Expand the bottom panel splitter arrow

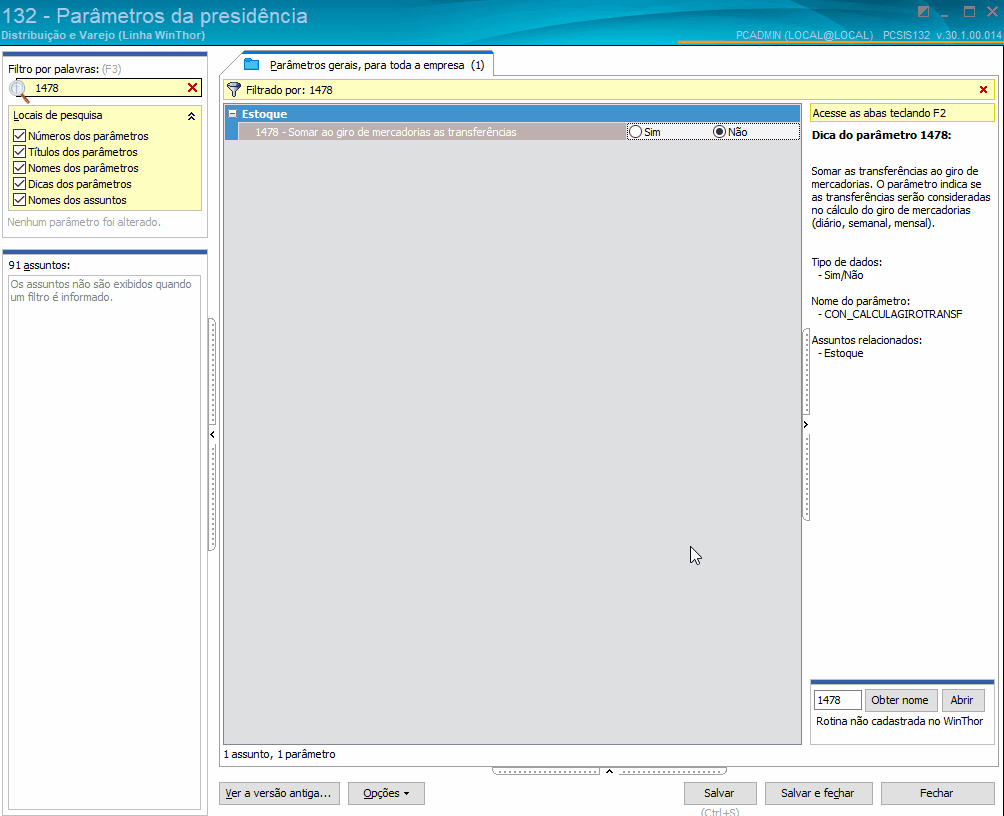pos(609,771)
